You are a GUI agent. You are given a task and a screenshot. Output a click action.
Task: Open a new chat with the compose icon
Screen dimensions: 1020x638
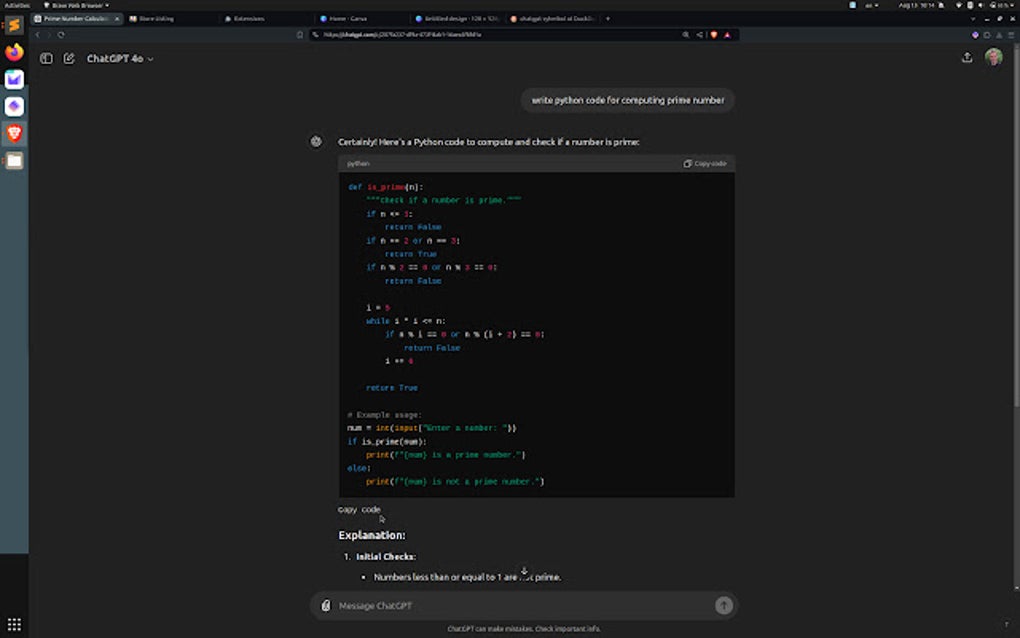68,59
